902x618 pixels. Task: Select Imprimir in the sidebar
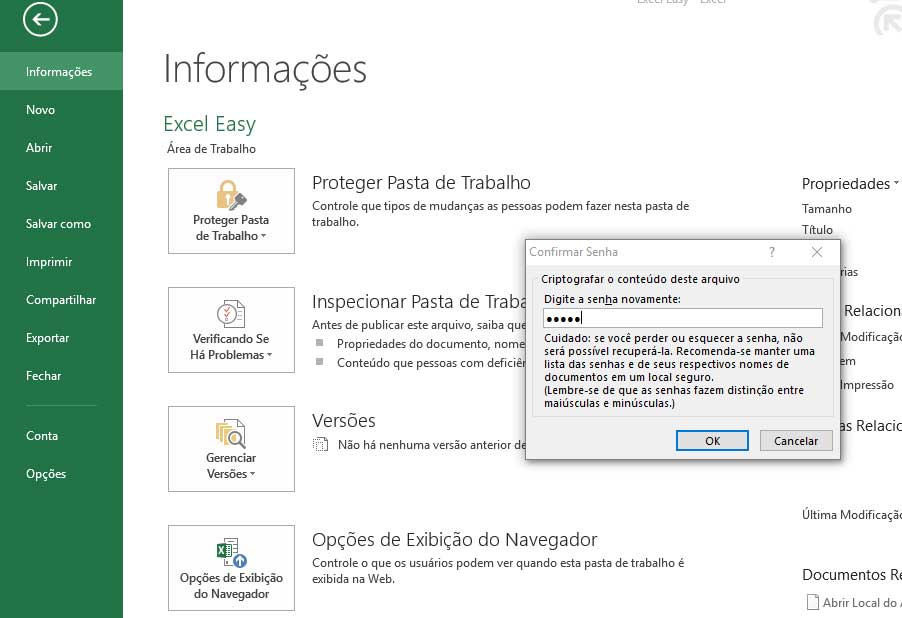click(49, 262)
